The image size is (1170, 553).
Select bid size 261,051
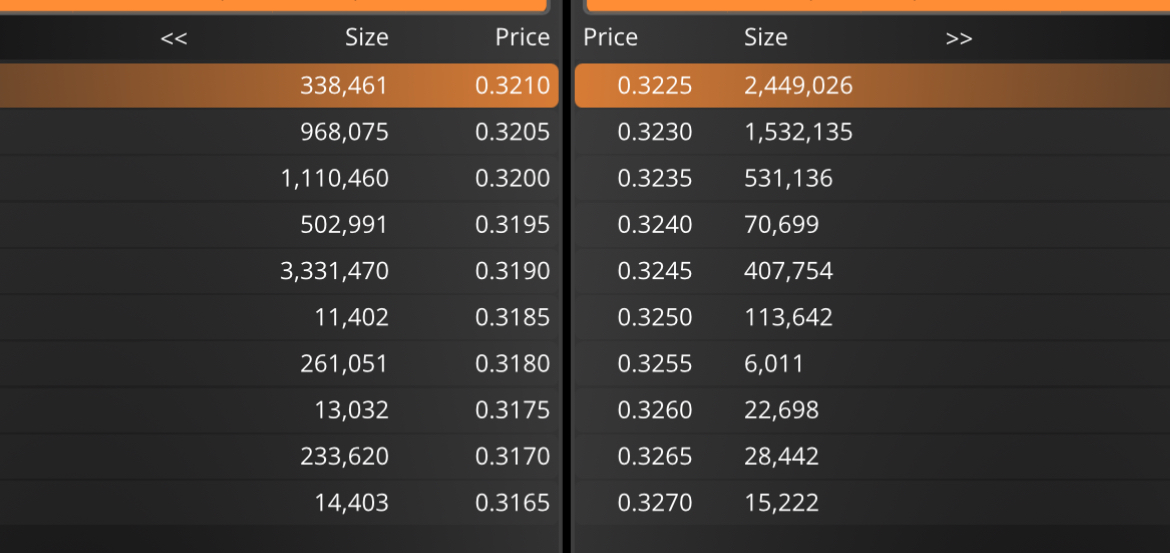point(344,363)
